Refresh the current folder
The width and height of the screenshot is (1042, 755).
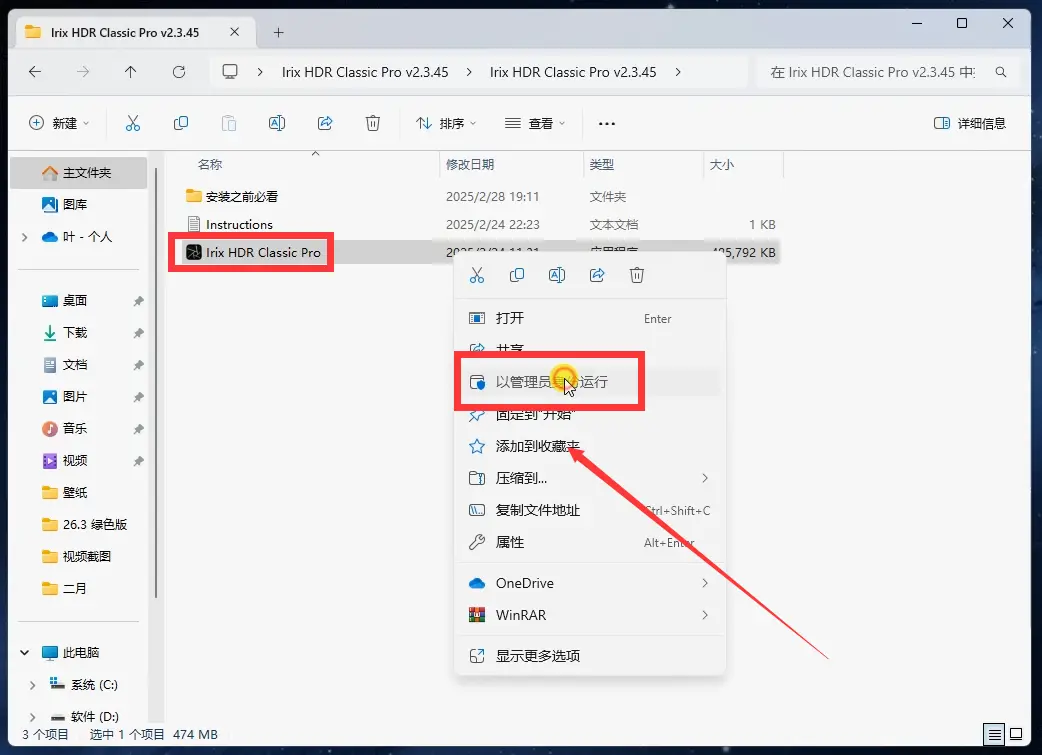pyautogui.click(x=179, y=72)
